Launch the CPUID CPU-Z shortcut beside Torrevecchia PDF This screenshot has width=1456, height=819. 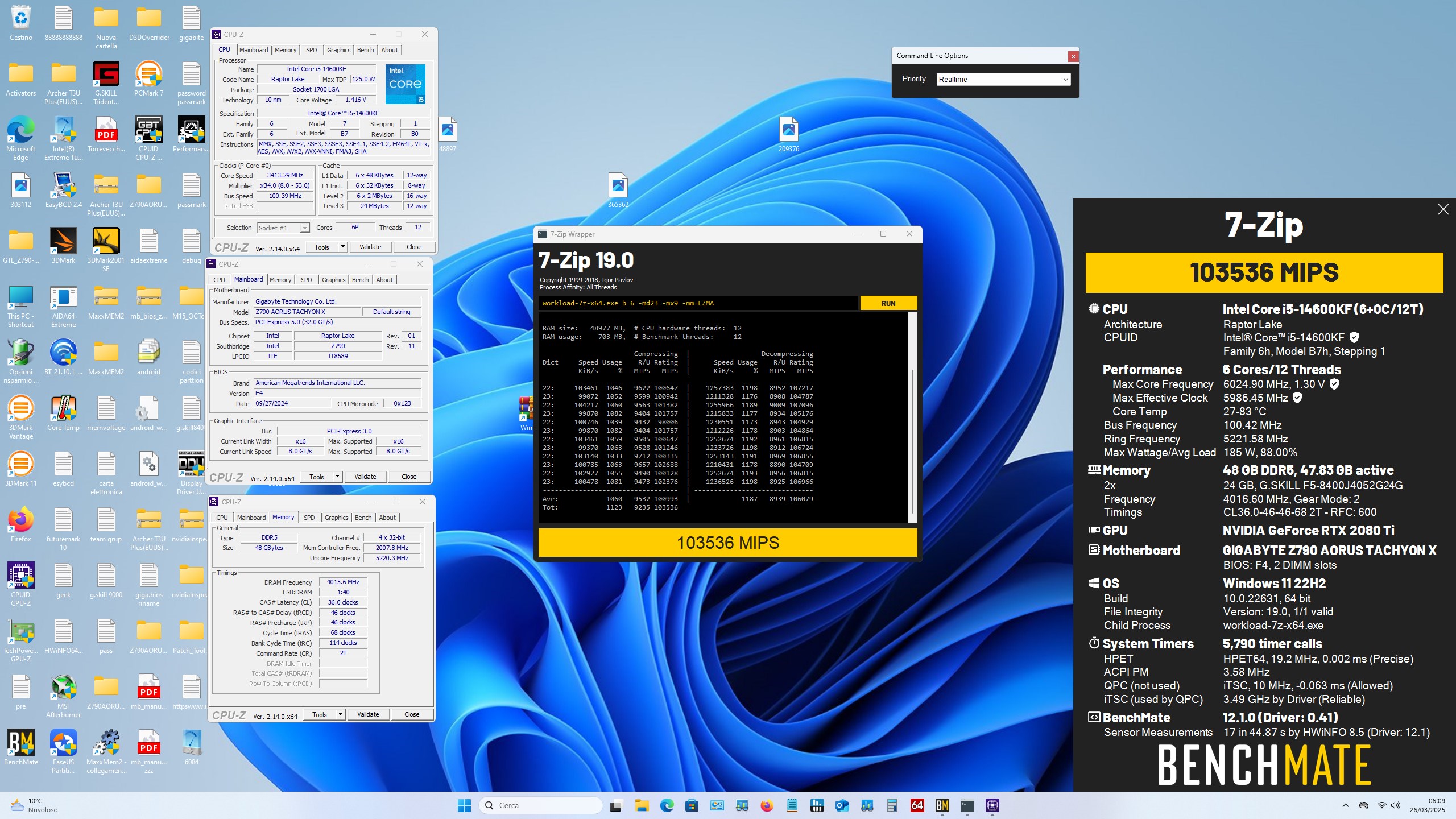click(x=148, y=138)
